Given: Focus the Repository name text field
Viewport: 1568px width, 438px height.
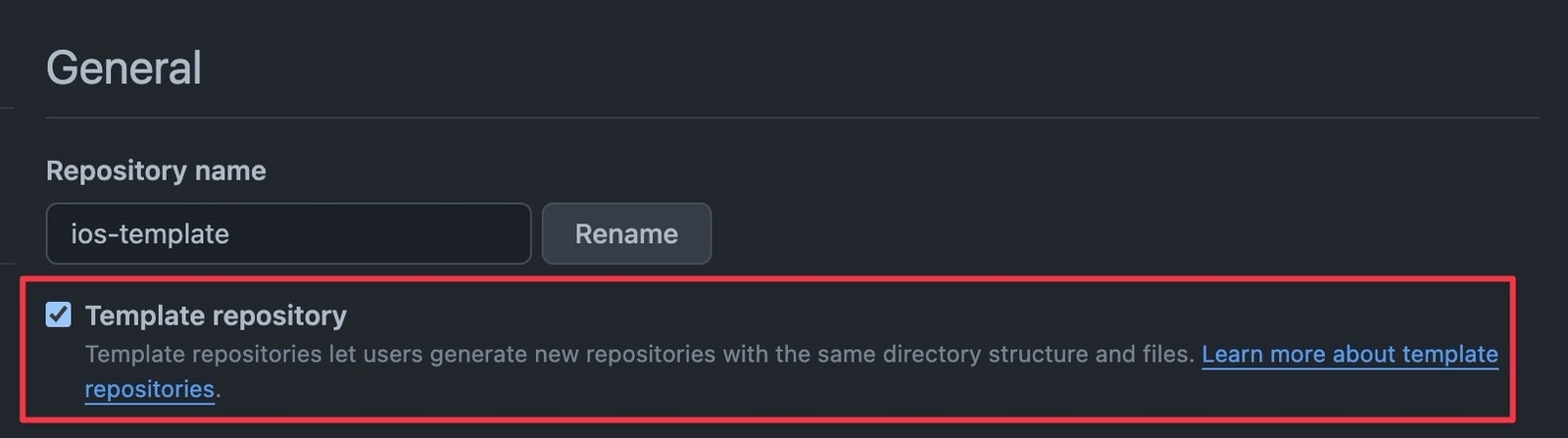Looking at the screenshot, I should pos(288,234).
